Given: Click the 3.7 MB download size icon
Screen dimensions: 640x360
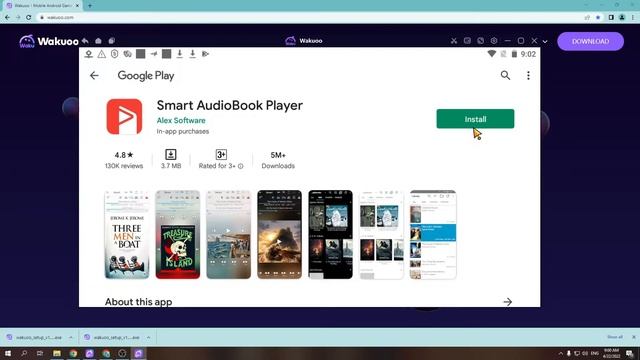Looking at the screenshot, I should 171,154.
